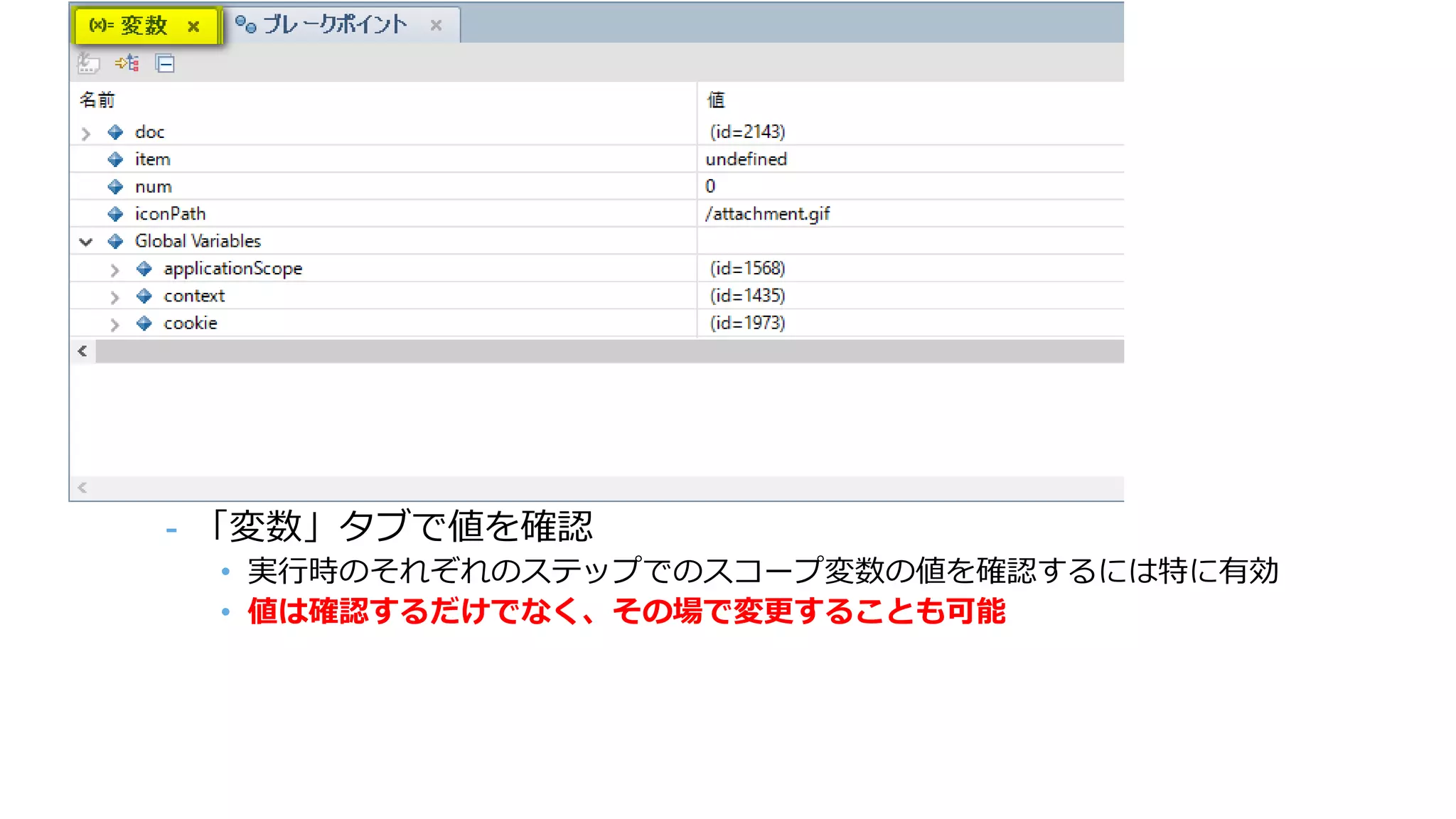The image size is (1456, 819).
Task: Expand the context variable node
Action: coord(114,296)
